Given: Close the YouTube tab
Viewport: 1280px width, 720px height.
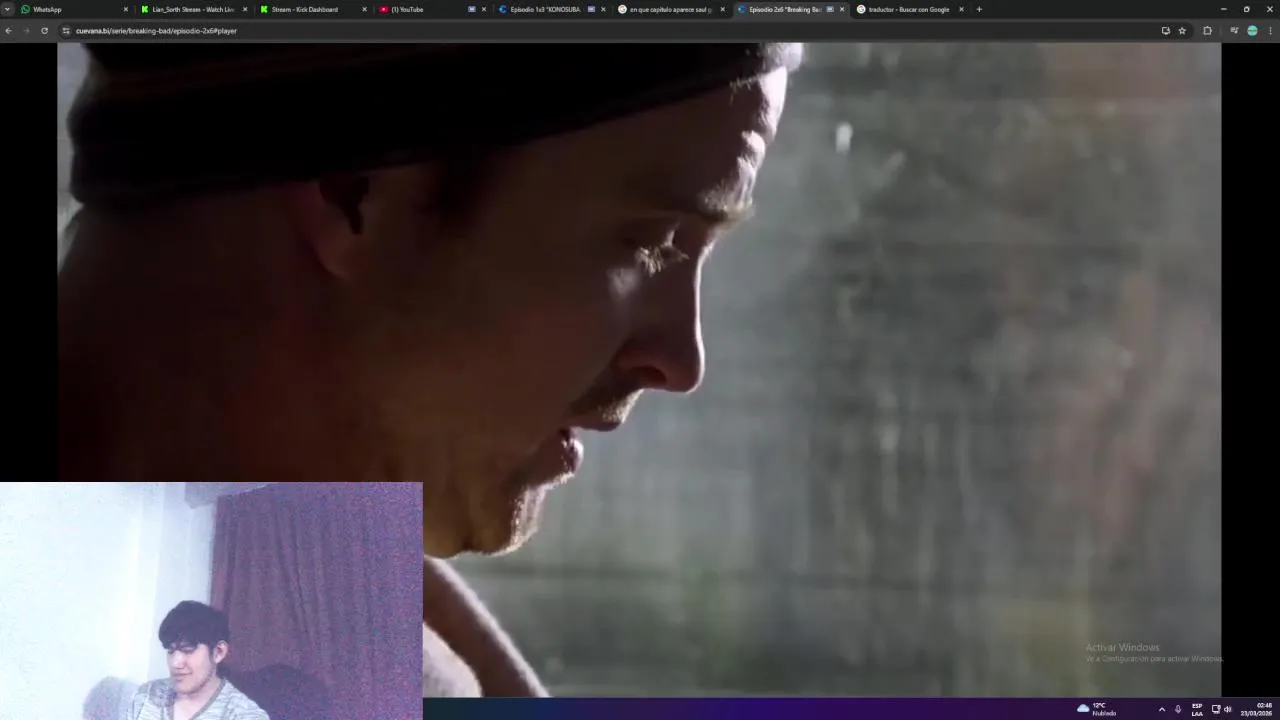Looking at the screenshot, I should tap(484, 9).
